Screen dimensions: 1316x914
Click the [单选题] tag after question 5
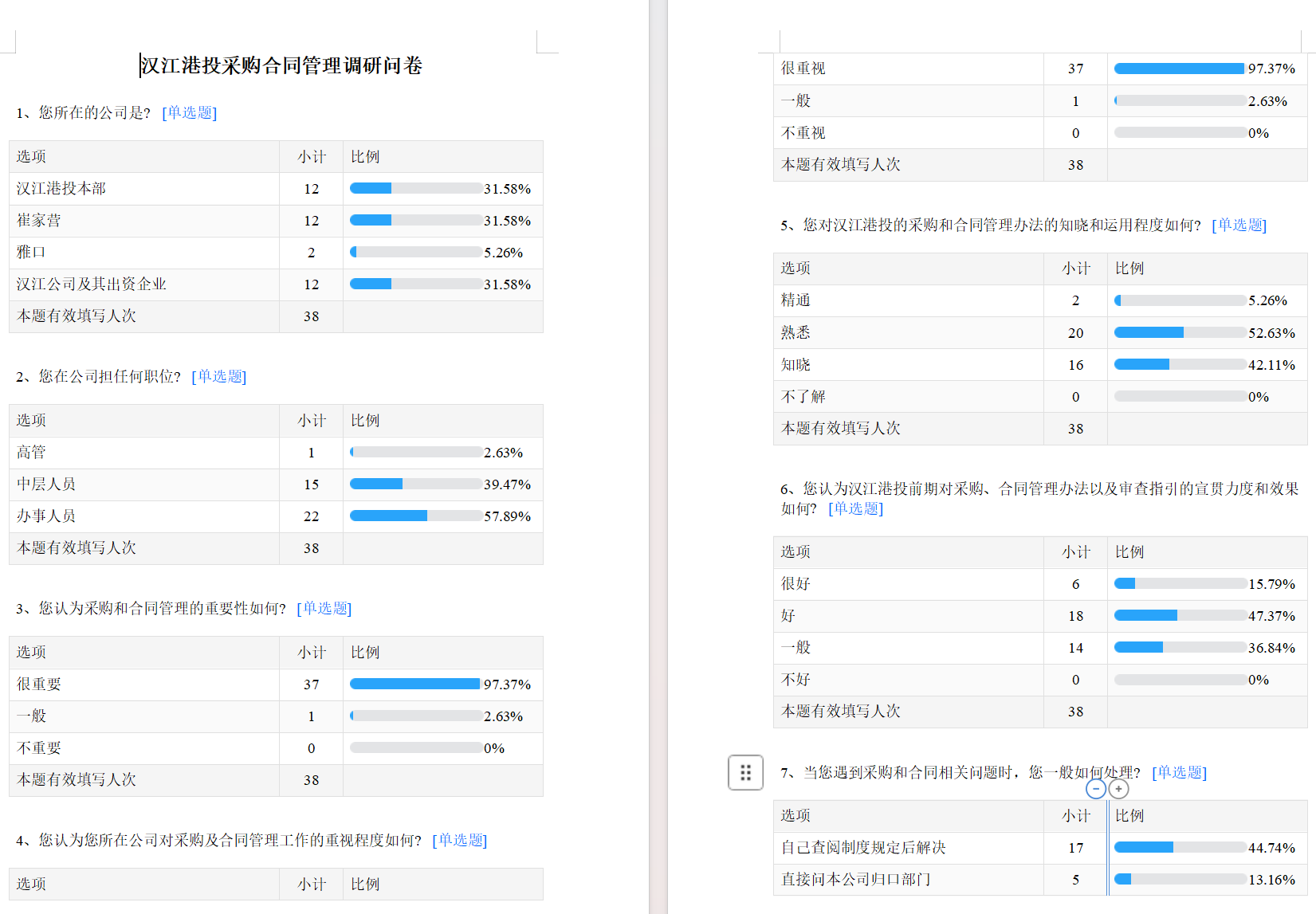point(1239,225)
